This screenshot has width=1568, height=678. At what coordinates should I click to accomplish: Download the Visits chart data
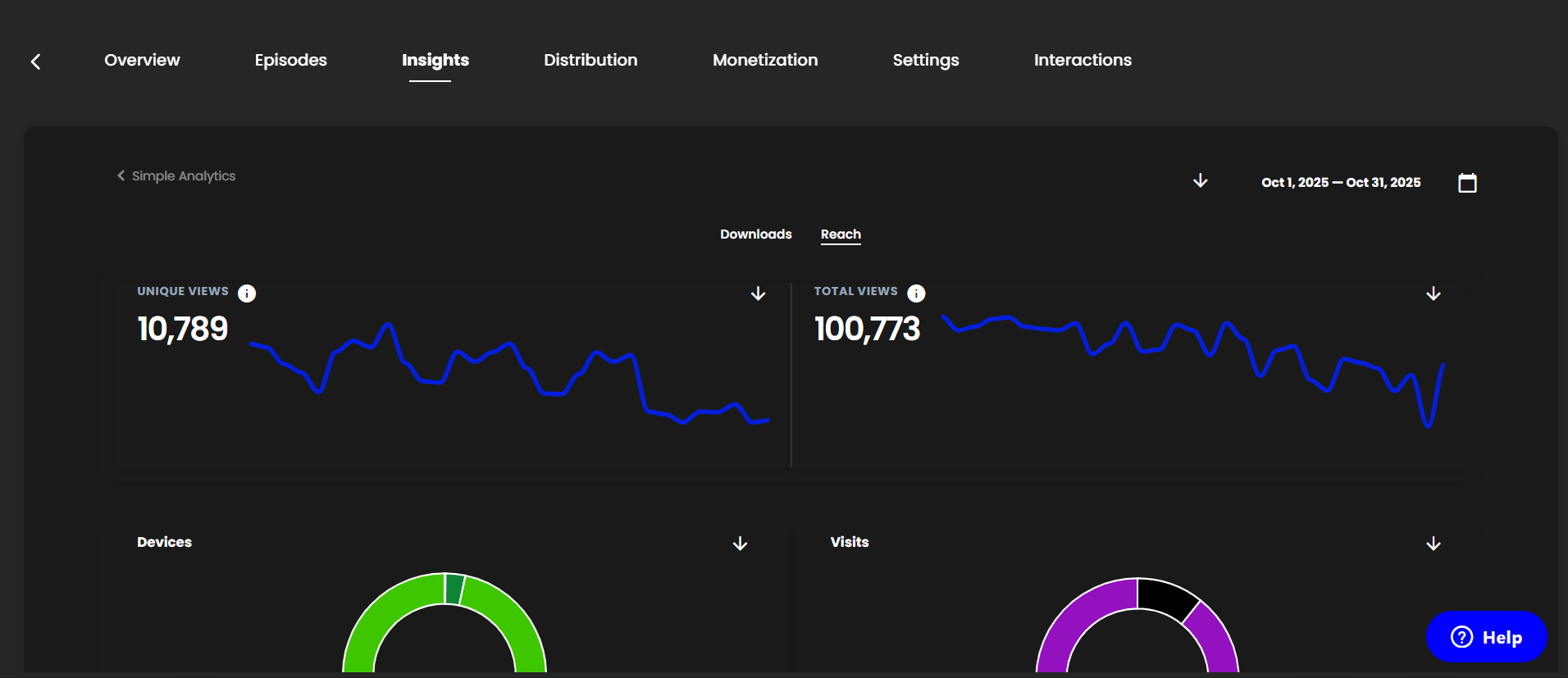click(1434, 544)
